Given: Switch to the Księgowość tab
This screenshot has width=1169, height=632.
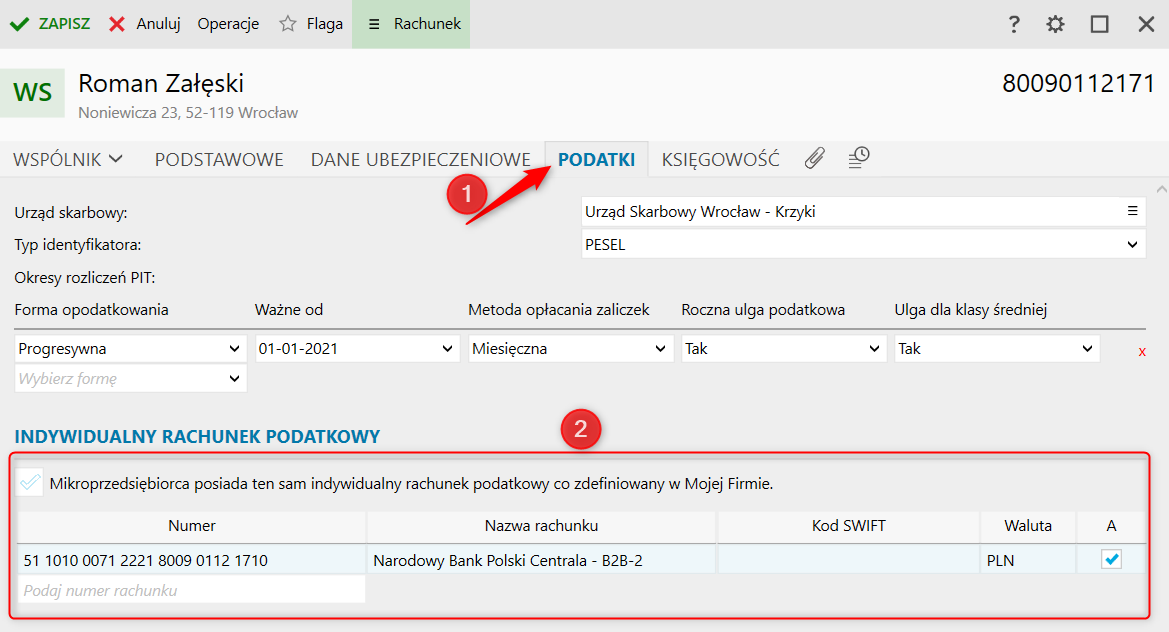Looking at the screenshot, I should pyautogui.click(x=720, y=159).
